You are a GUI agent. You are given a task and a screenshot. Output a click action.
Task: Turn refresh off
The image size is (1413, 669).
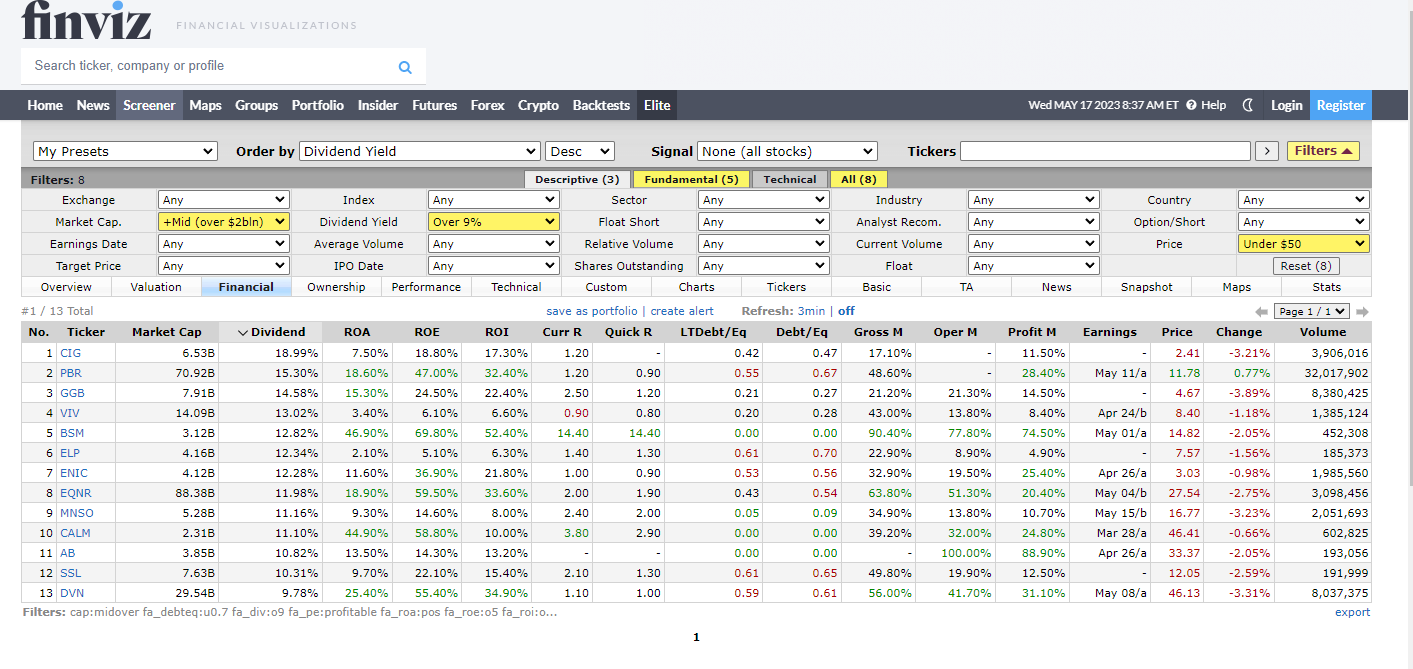click(846, 312)
